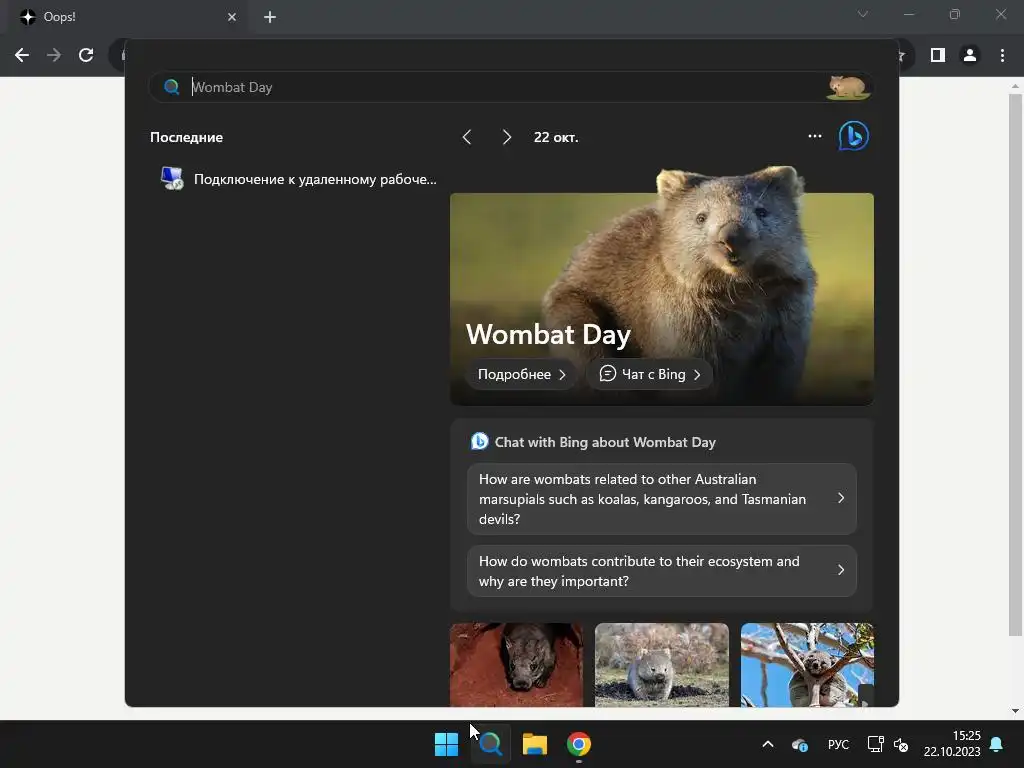The image size is (1024, 768).
Task: Click Chrome's back navigation arrow
Action: pyautogui.click(x=22, y=55)
